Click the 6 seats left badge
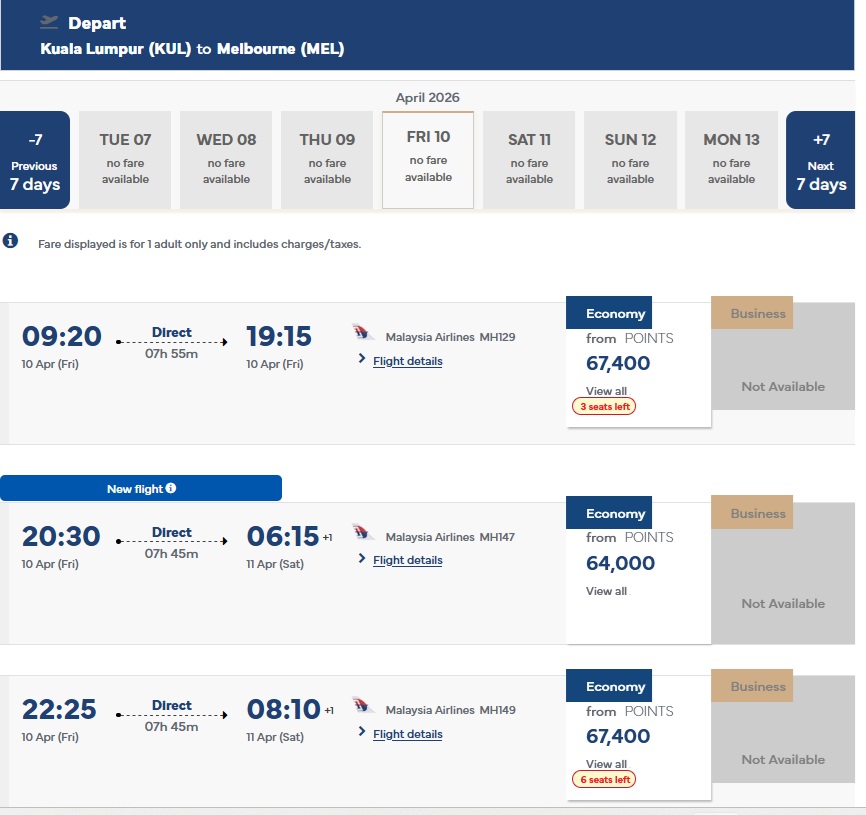The image size is (866, 815). [604, 780]
